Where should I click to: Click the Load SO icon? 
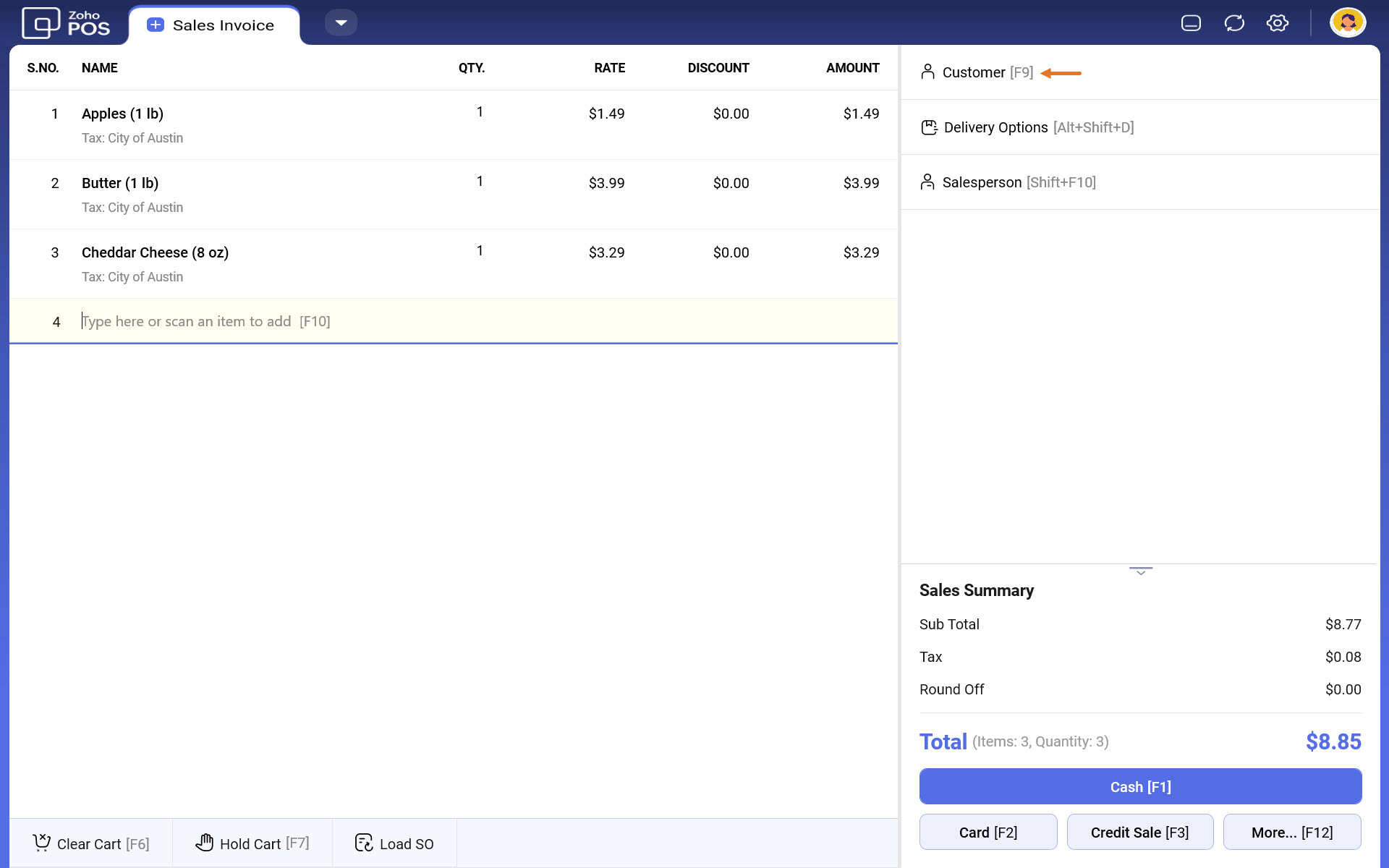click(364, 843)
